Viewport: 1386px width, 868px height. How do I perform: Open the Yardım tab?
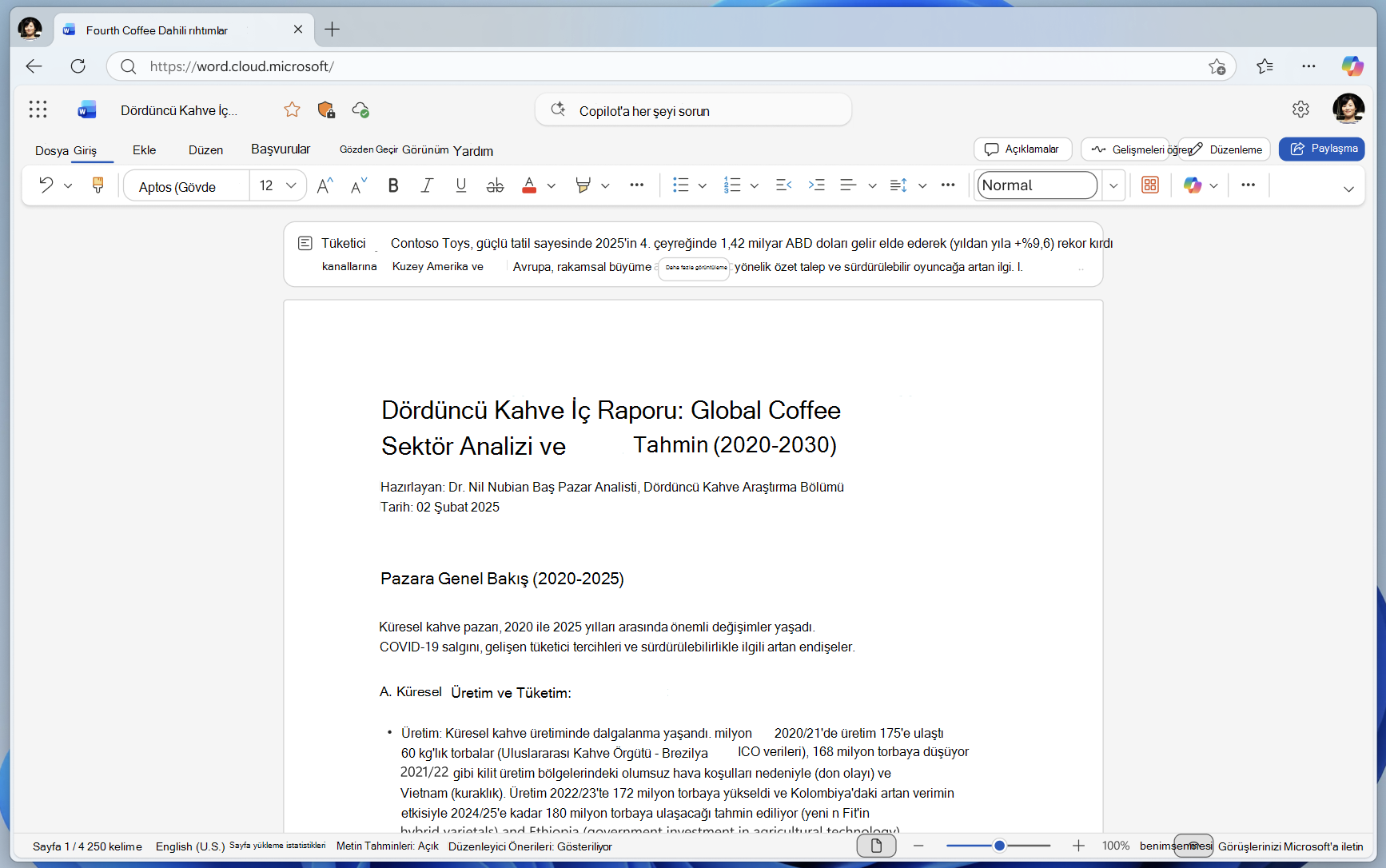473,150
